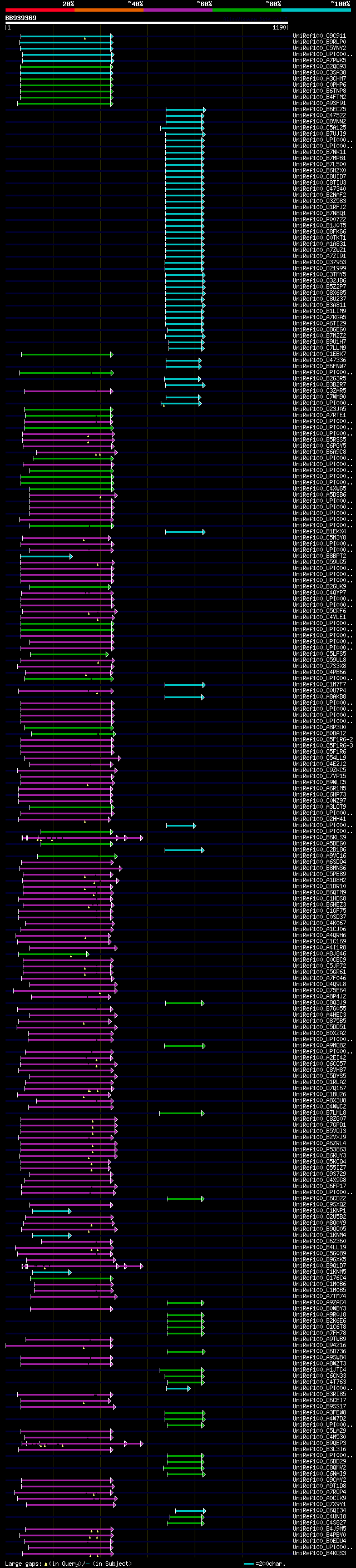Select hit label UniRef100_Q32JB6
The image size is (356, 1568).
point(319,280)
